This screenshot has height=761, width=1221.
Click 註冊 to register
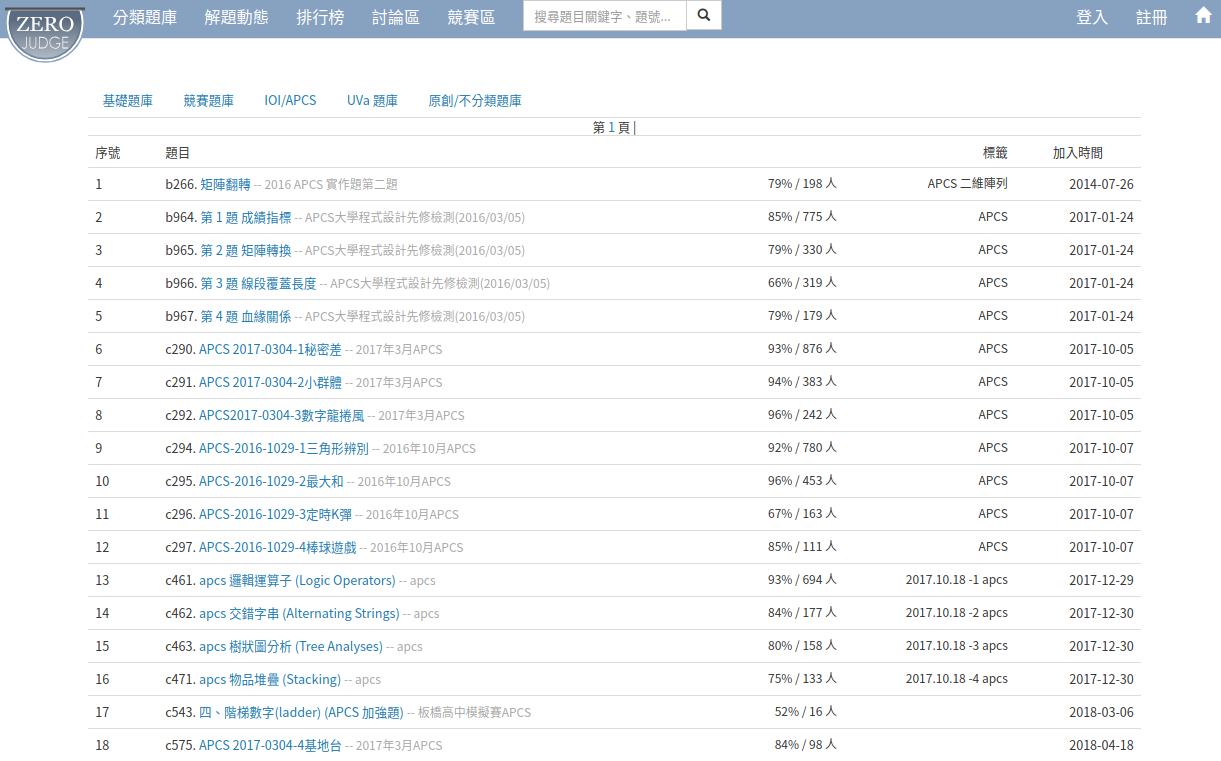pyautogui.click(x=1151, y=17)
